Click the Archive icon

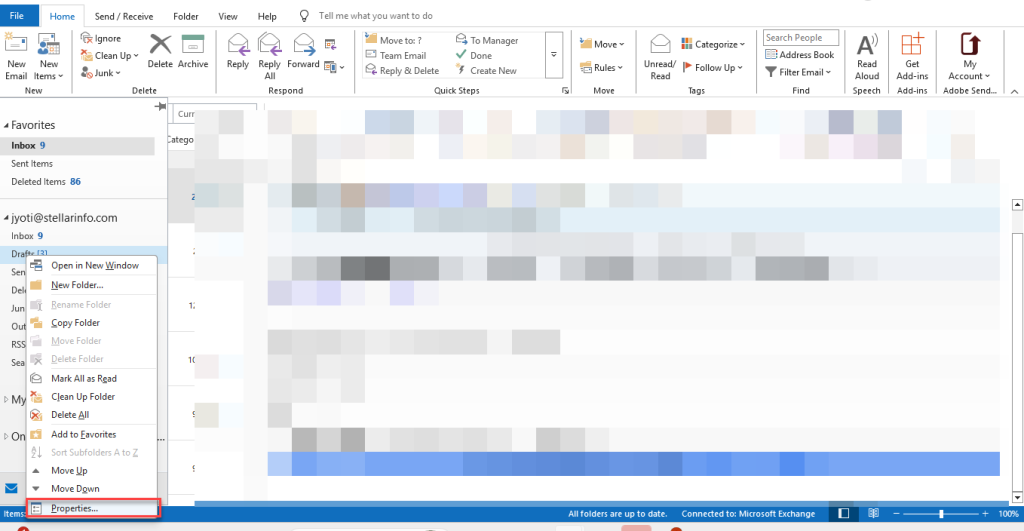tap(193, 44)
